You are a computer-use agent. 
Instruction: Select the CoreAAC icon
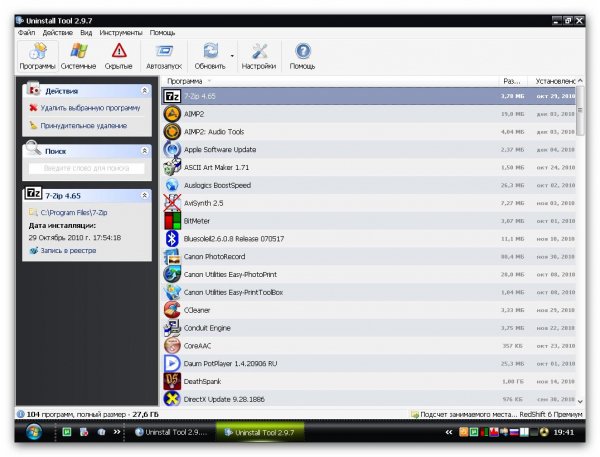[x=172, y=346]
